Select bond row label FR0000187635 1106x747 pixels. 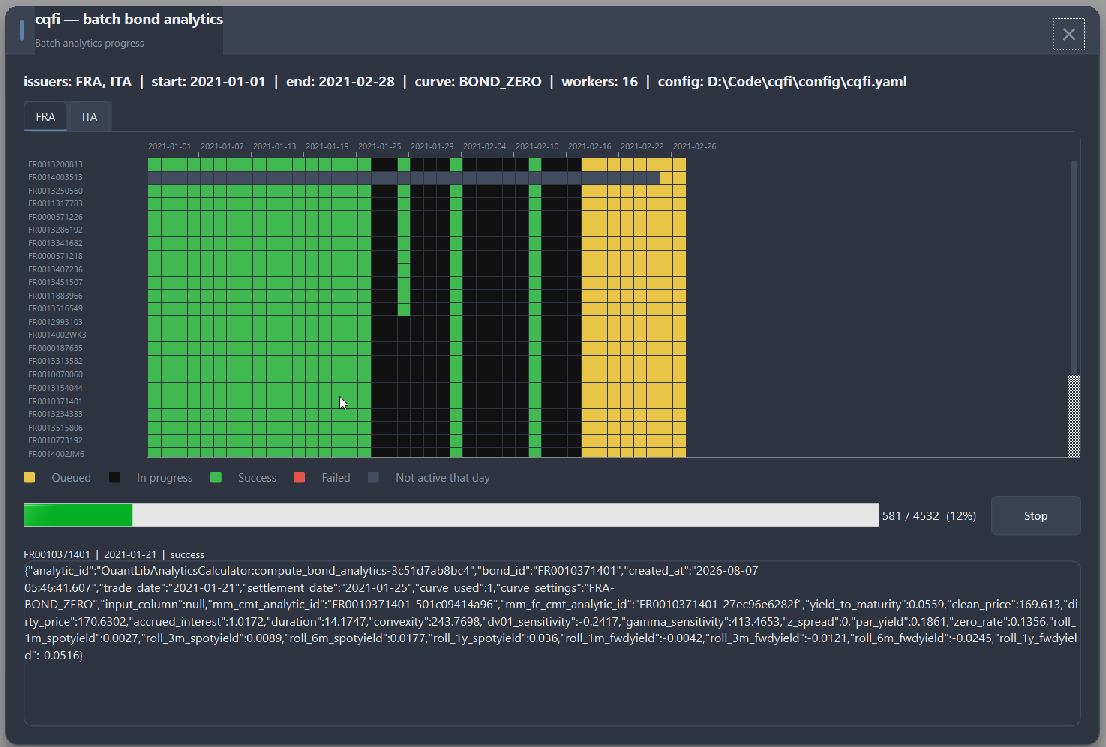click(x=55, y=348)
